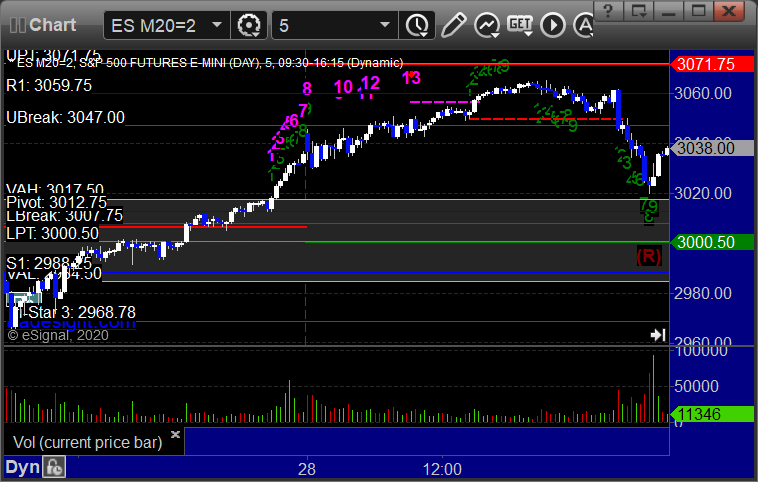Maximize the chart window
Viewport: 758px width, 482px height.
tap(698, 11)
